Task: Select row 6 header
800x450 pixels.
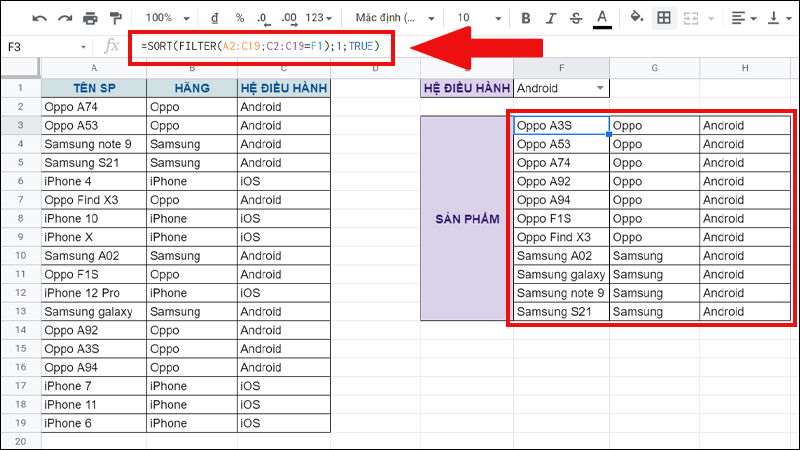Action: coord(20,181)
